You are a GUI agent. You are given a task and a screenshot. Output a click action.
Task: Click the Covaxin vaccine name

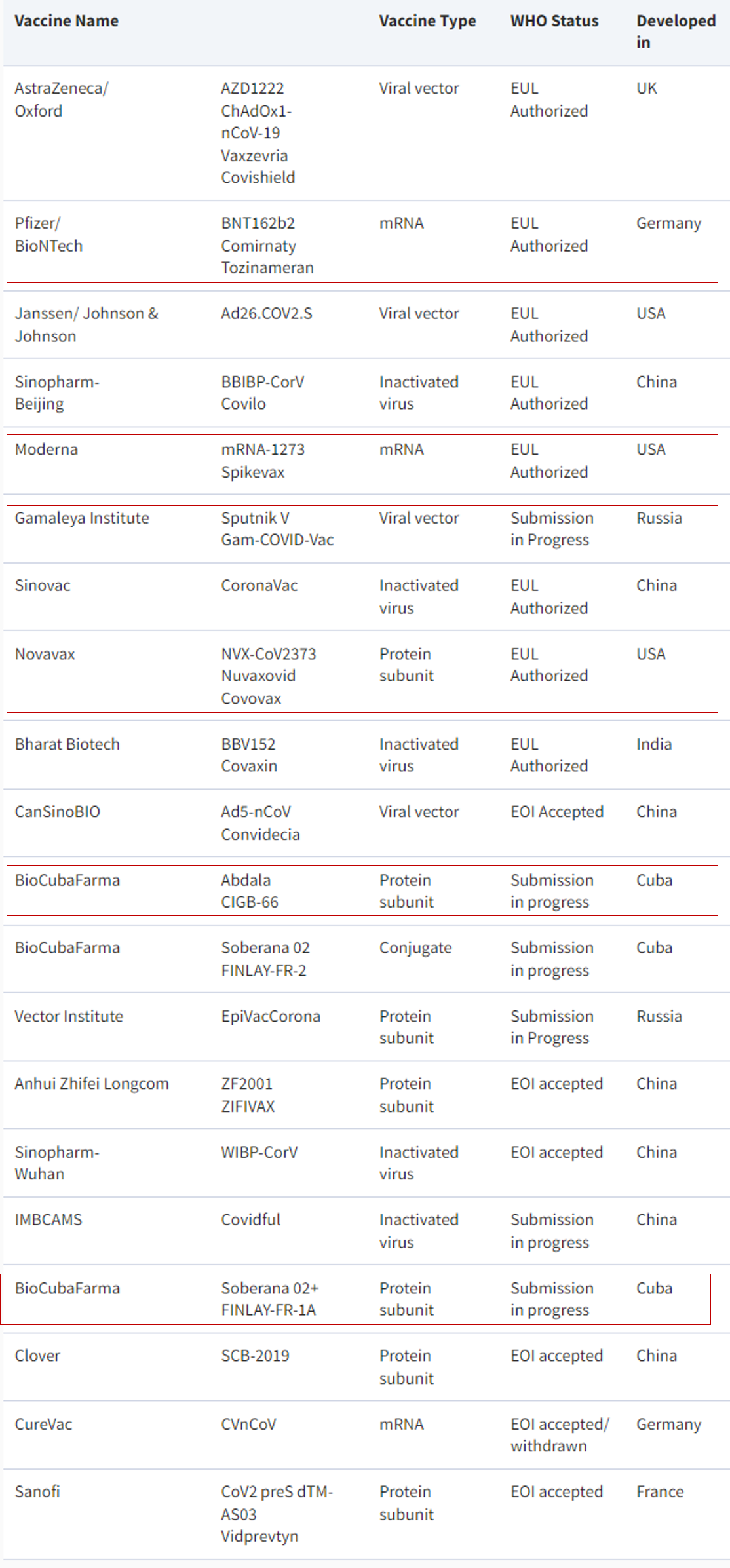pos(249,766)
